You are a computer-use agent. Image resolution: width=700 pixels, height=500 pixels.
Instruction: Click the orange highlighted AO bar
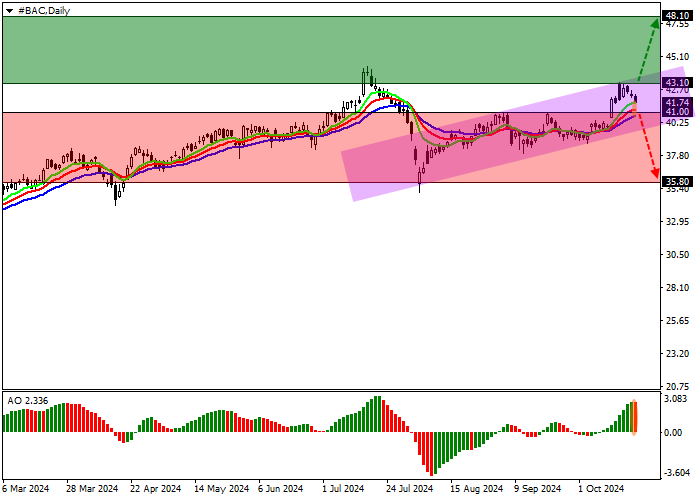634,417
